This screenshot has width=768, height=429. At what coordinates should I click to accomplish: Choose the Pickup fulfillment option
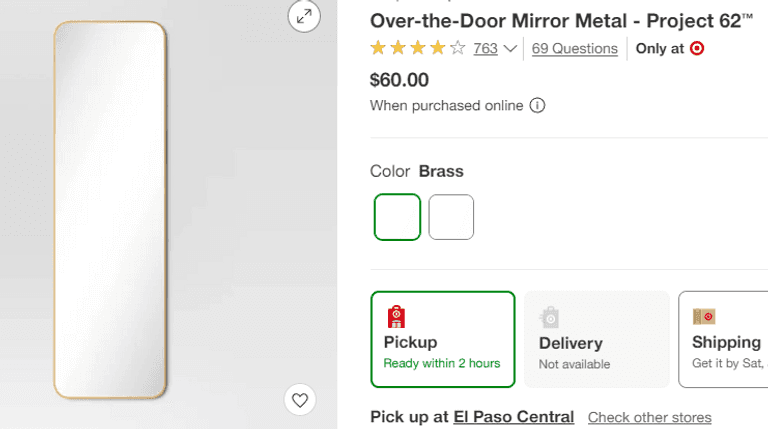coord(442,339)
